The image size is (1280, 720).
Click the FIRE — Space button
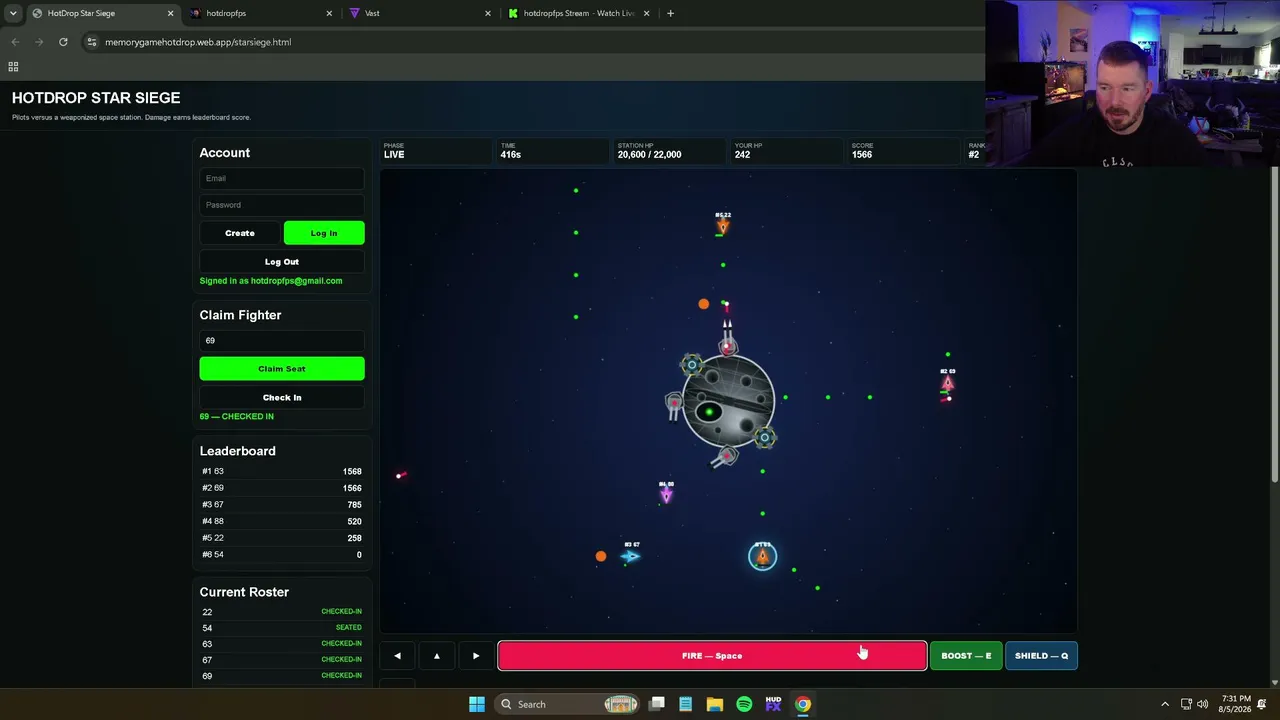point(712,656)
